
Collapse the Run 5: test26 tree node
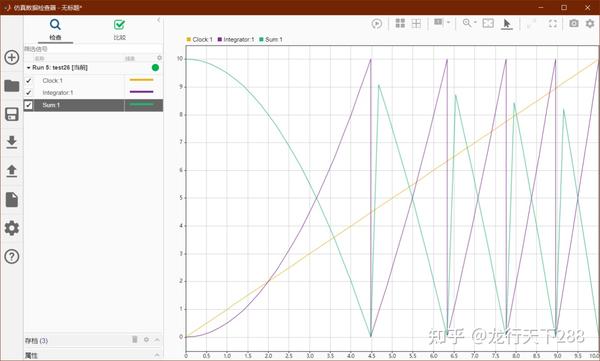click(28, 68)
